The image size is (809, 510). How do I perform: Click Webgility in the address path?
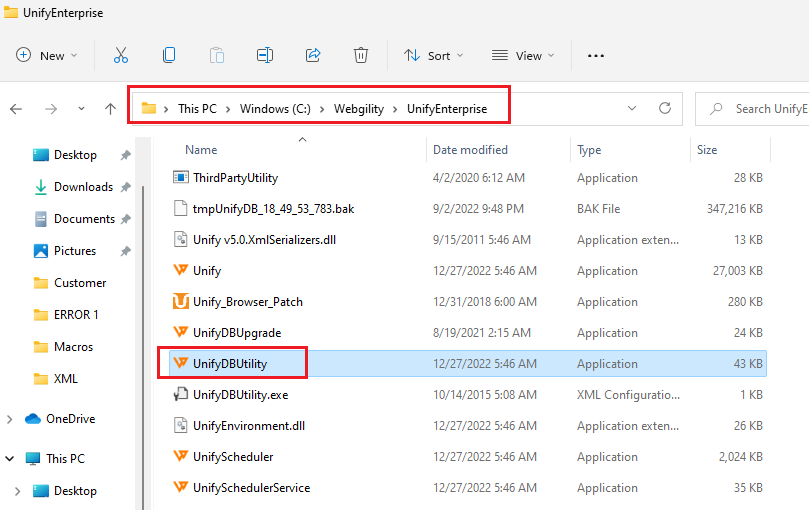[x=359, y=109]
